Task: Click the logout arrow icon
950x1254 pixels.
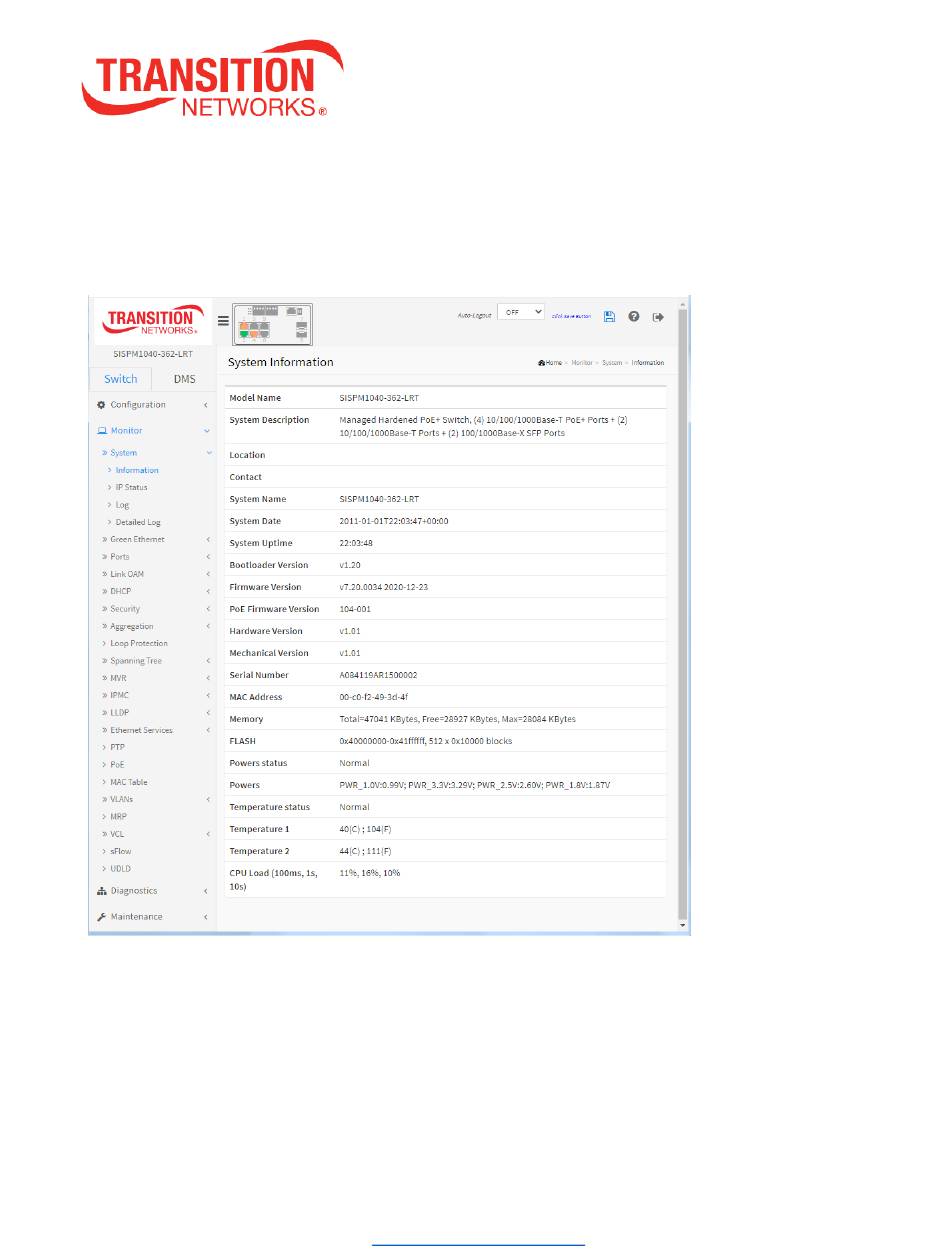Action: 658,316
